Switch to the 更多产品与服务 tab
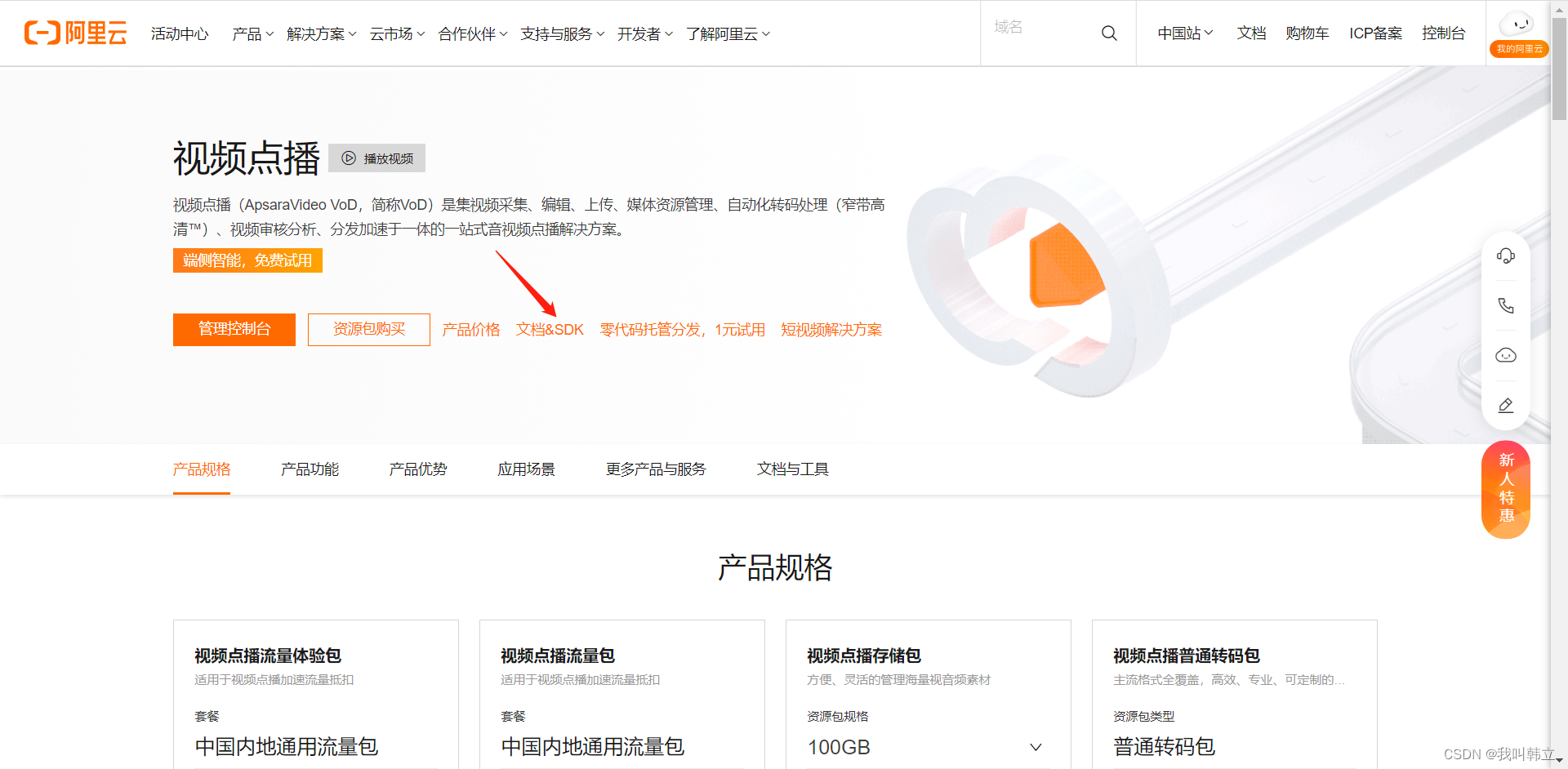The width and height of the screenshot is (1568, 769). (656, 469)
